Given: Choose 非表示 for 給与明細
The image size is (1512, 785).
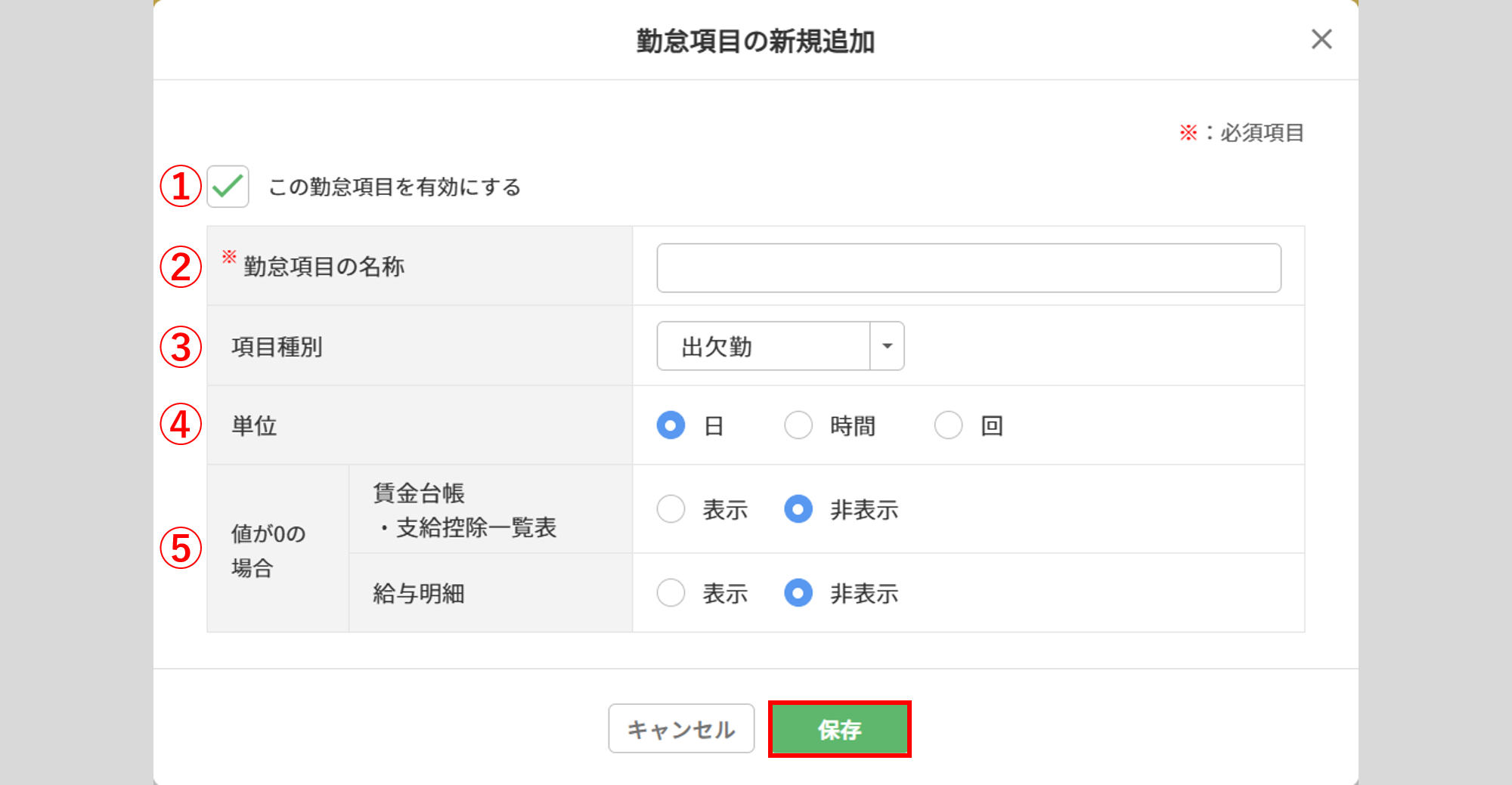Looking at the screenshot, I should [798, 593].
